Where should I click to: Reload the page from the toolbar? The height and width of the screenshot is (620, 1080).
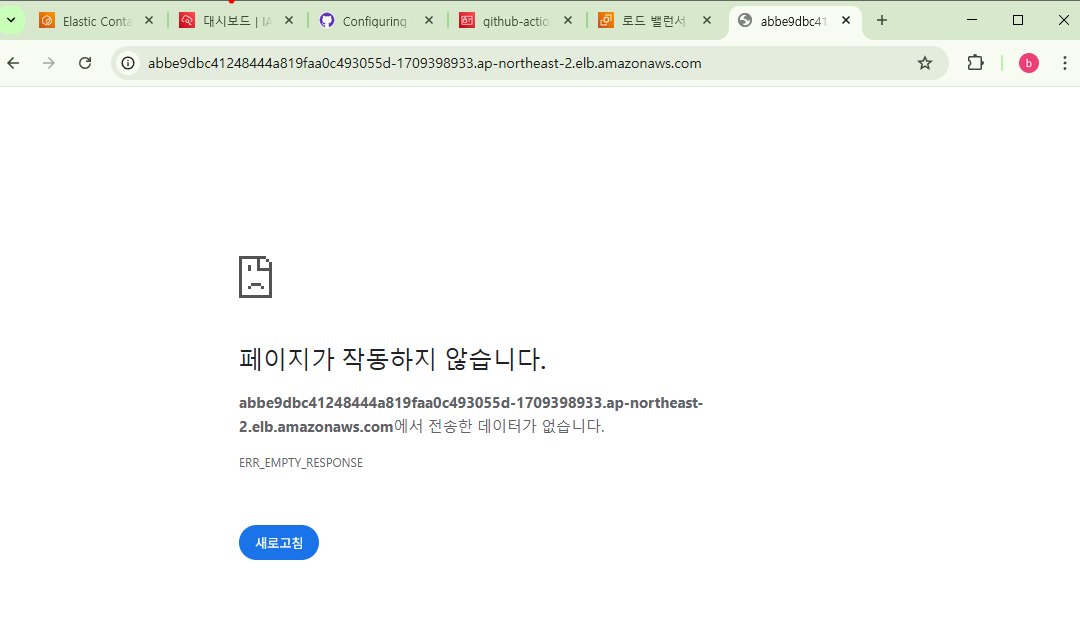85,63
